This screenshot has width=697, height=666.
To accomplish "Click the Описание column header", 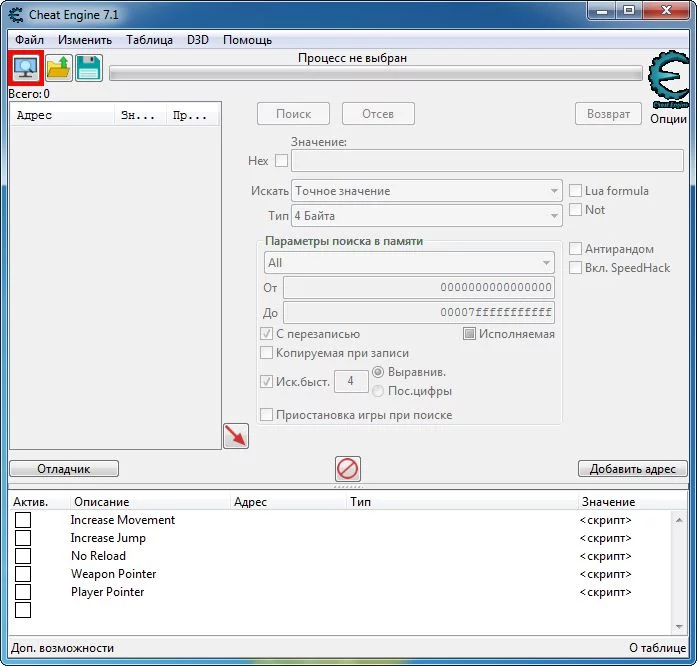I will coord(150,502).
